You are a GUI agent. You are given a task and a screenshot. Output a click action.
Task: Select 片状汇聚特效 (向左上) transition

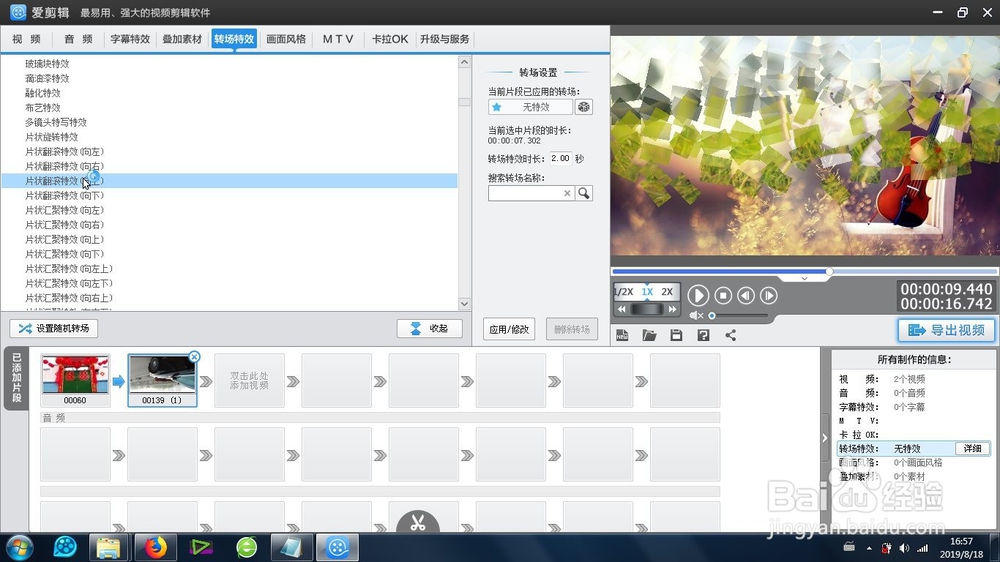pos(69,269)
